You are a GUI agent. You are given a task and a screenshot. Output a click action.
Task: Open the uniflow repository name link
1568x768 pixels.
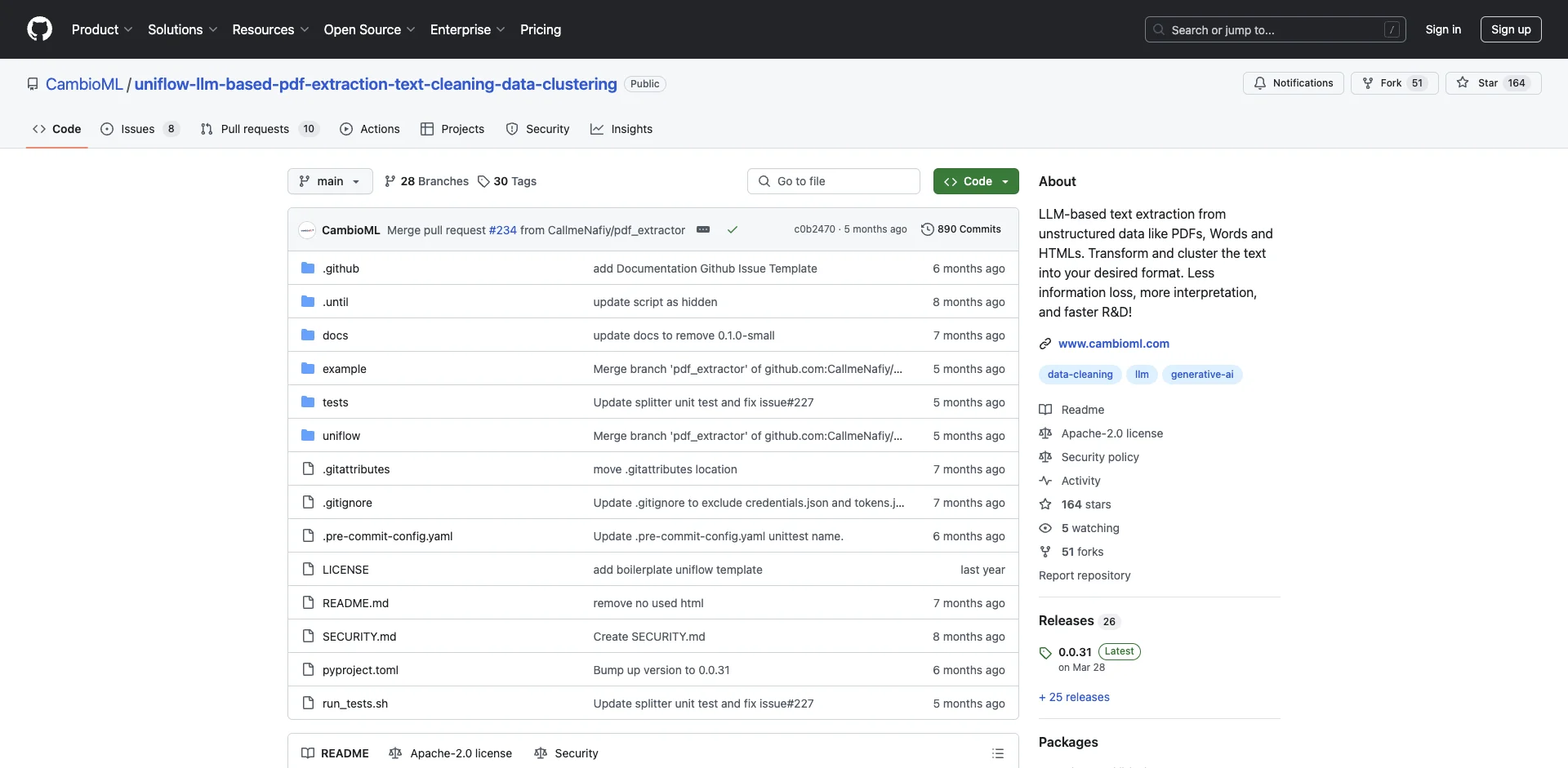(x=376, y=84)
